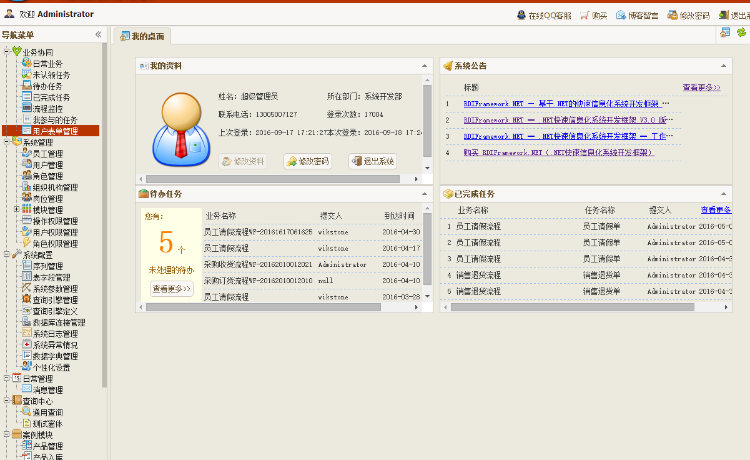The width and height of the screenshot is (750, 460).
Task: Open 消息管理 in the navigation tree
Action: 47,390
